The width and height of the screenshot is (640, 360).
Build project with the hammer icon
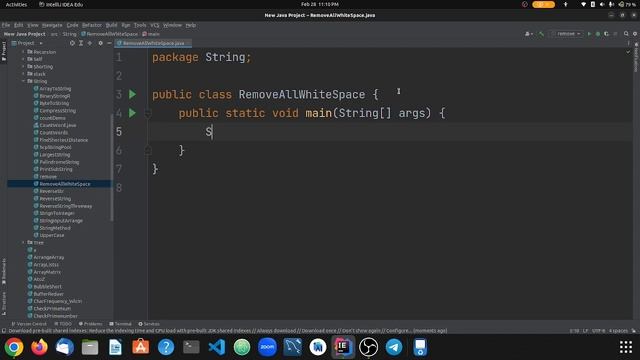click(541, 34)
